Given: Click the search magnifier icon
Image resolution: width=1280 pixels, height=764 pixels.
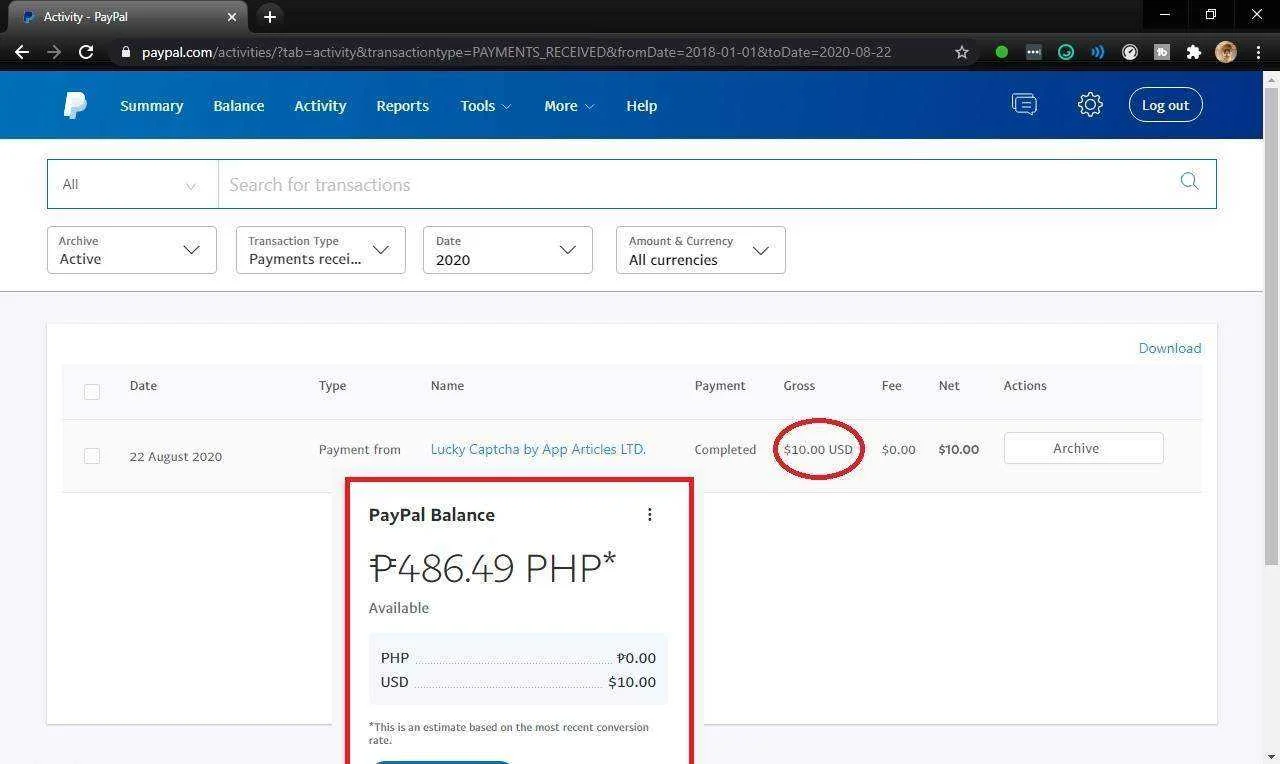Looking at the screenshot, I should [x=1189, y=181].
